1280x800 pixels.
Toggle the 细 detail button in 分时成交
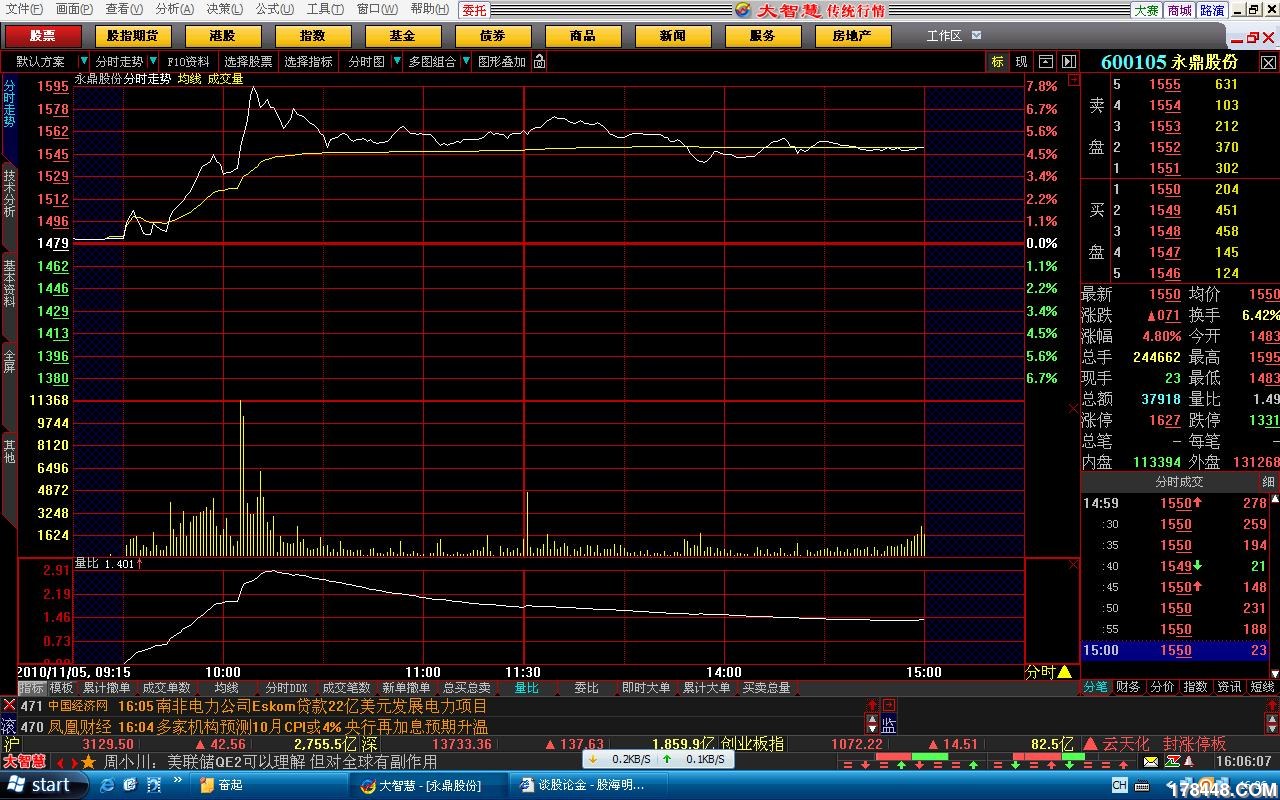(x=1268, y=482)
